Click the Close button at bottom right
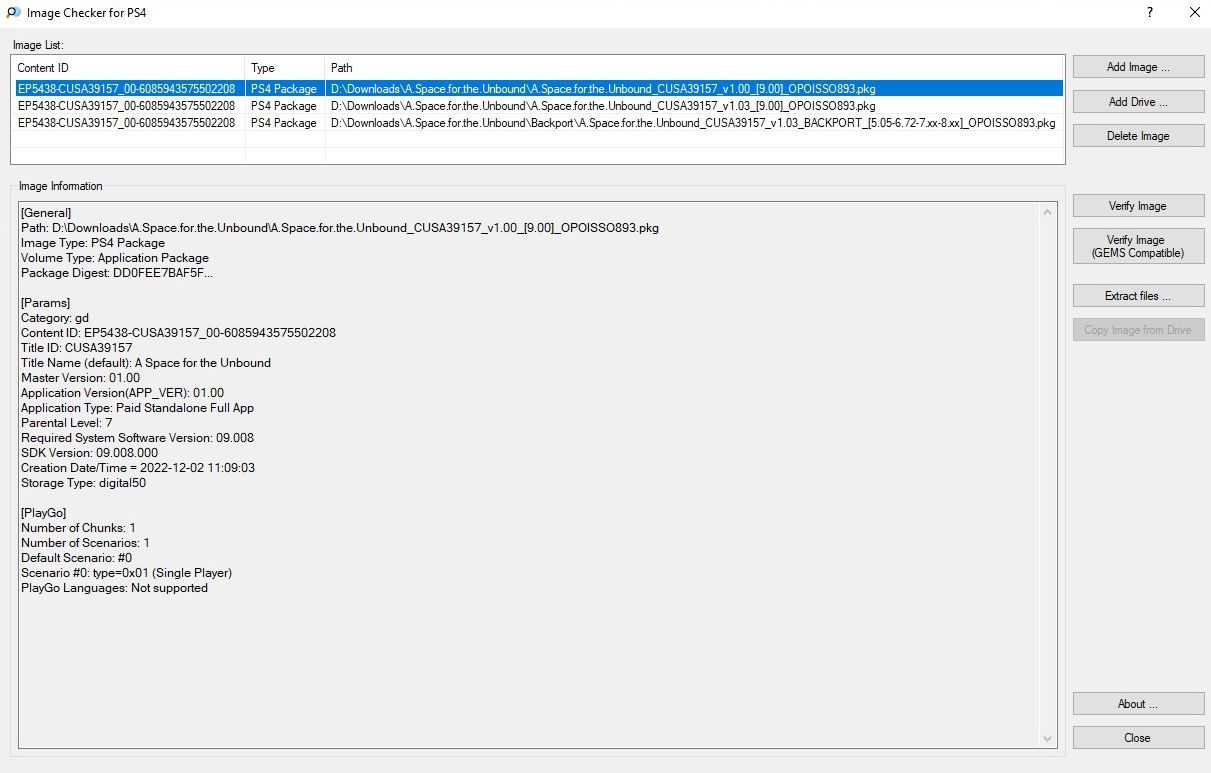The height and width of the screenshot is (773, 1211). coord(1138,738)
